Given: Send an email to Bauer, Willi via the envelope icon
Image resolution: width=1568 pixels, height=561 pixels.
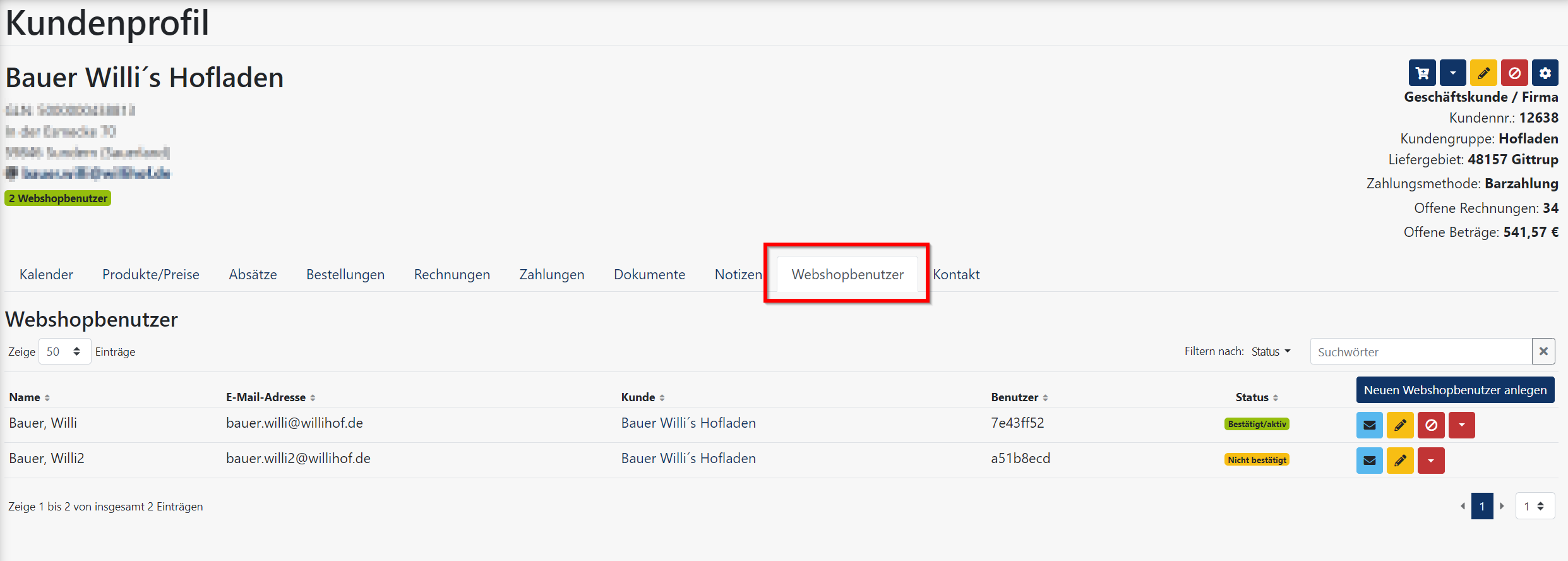Looking at the screenshot, I should point(1370,425).
